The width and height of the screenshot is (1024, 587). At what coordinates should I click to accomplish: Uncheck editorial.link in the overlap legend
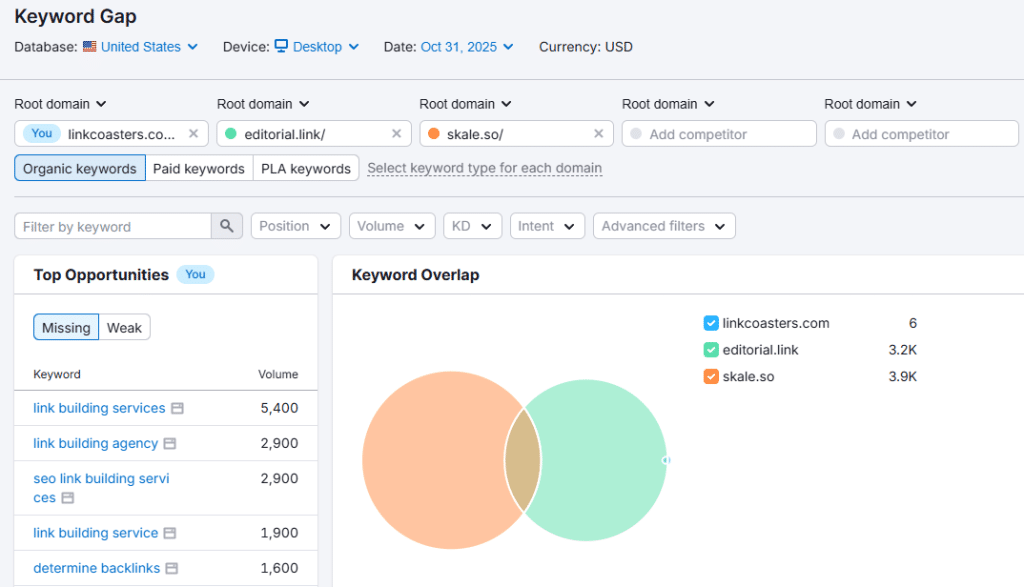tap(711, 351)
